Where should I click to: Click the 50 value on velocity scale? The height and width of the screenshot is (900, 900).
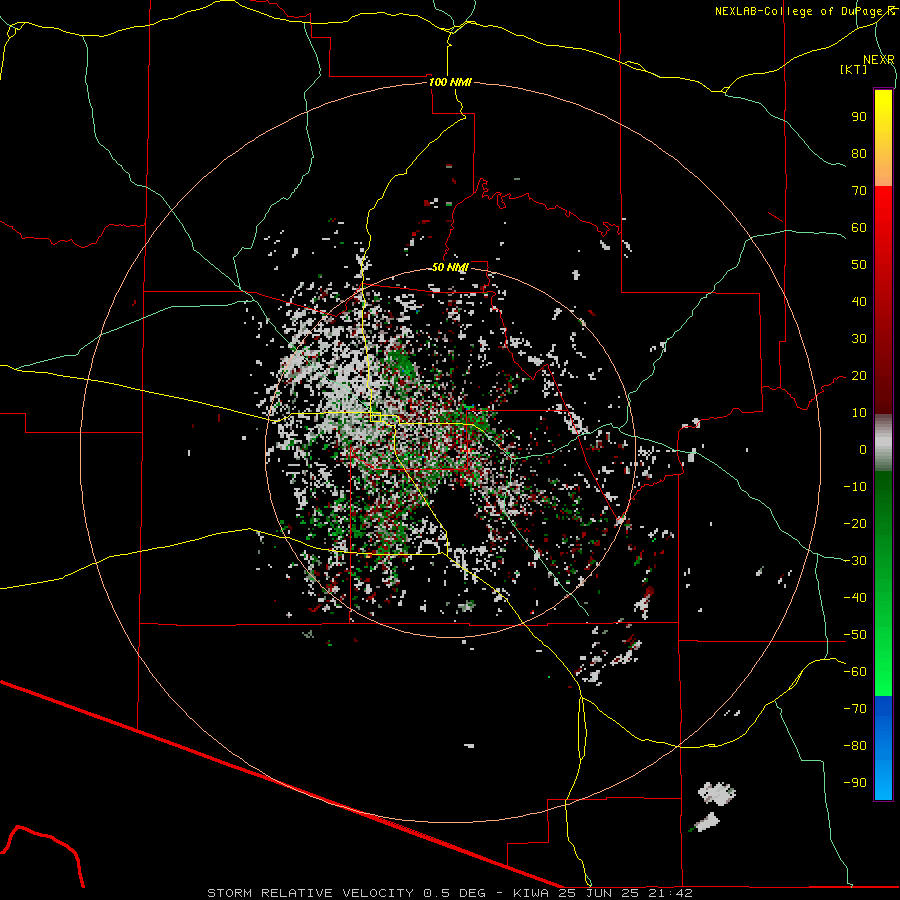tap(859, 265)
